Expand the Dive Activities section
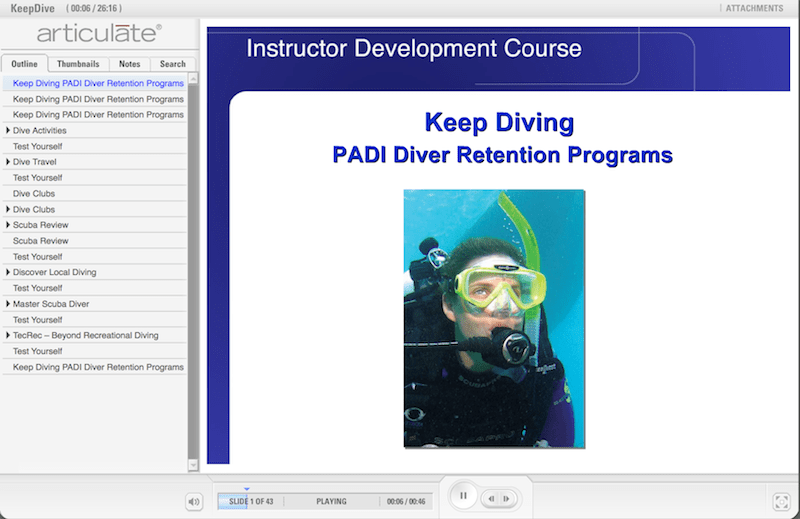Viewport: 800px width, 519px height. click(x=8, y=130)
